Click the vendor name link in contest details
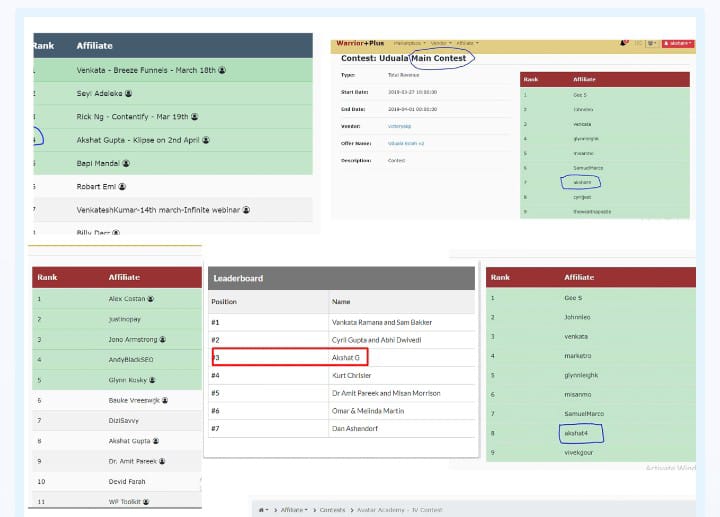Image resolution: width=720 pixels, height=517 pixels. point(400,125)
